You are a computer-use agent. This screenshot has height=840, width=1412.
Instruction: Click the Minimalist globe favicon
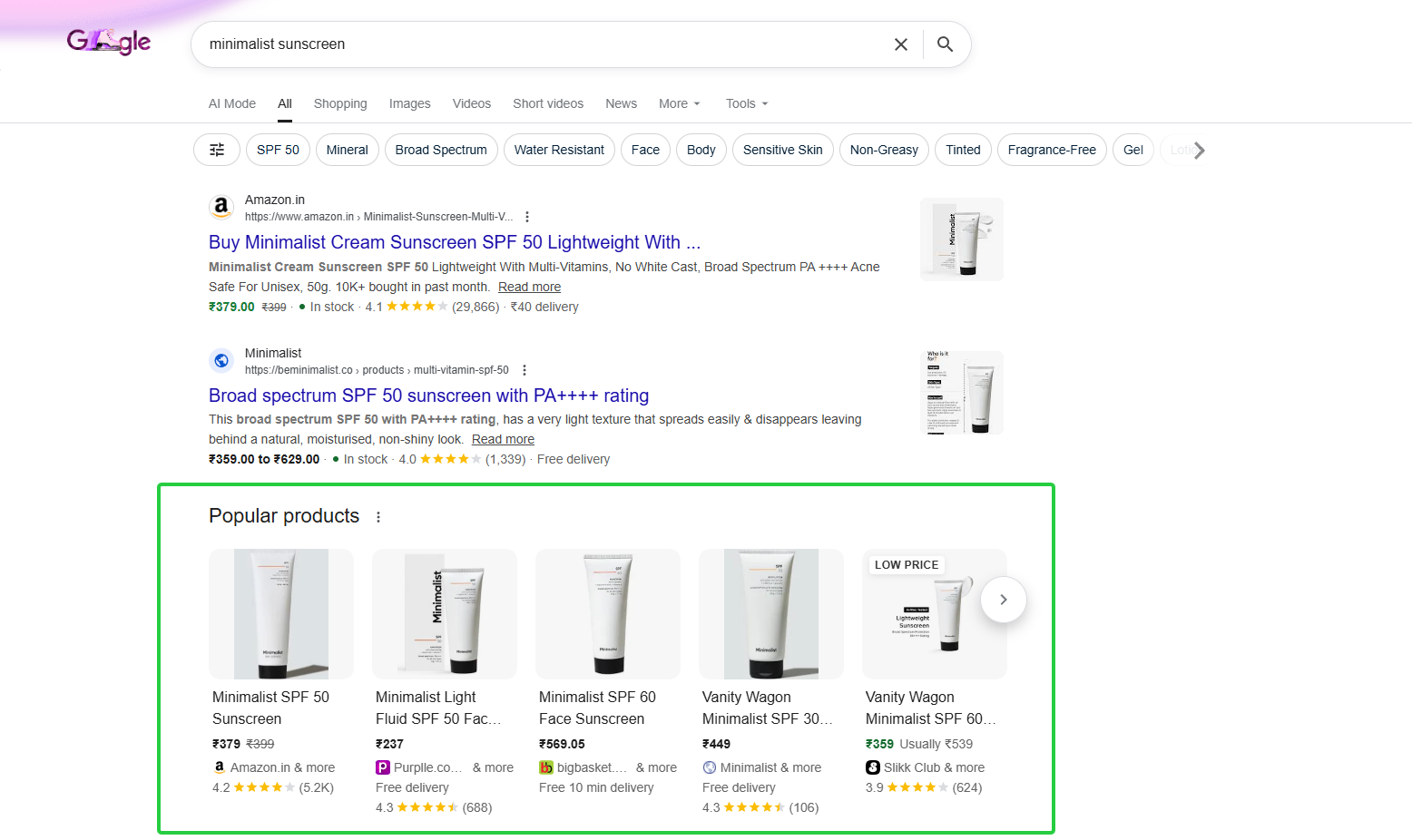[x=221, y=360]
